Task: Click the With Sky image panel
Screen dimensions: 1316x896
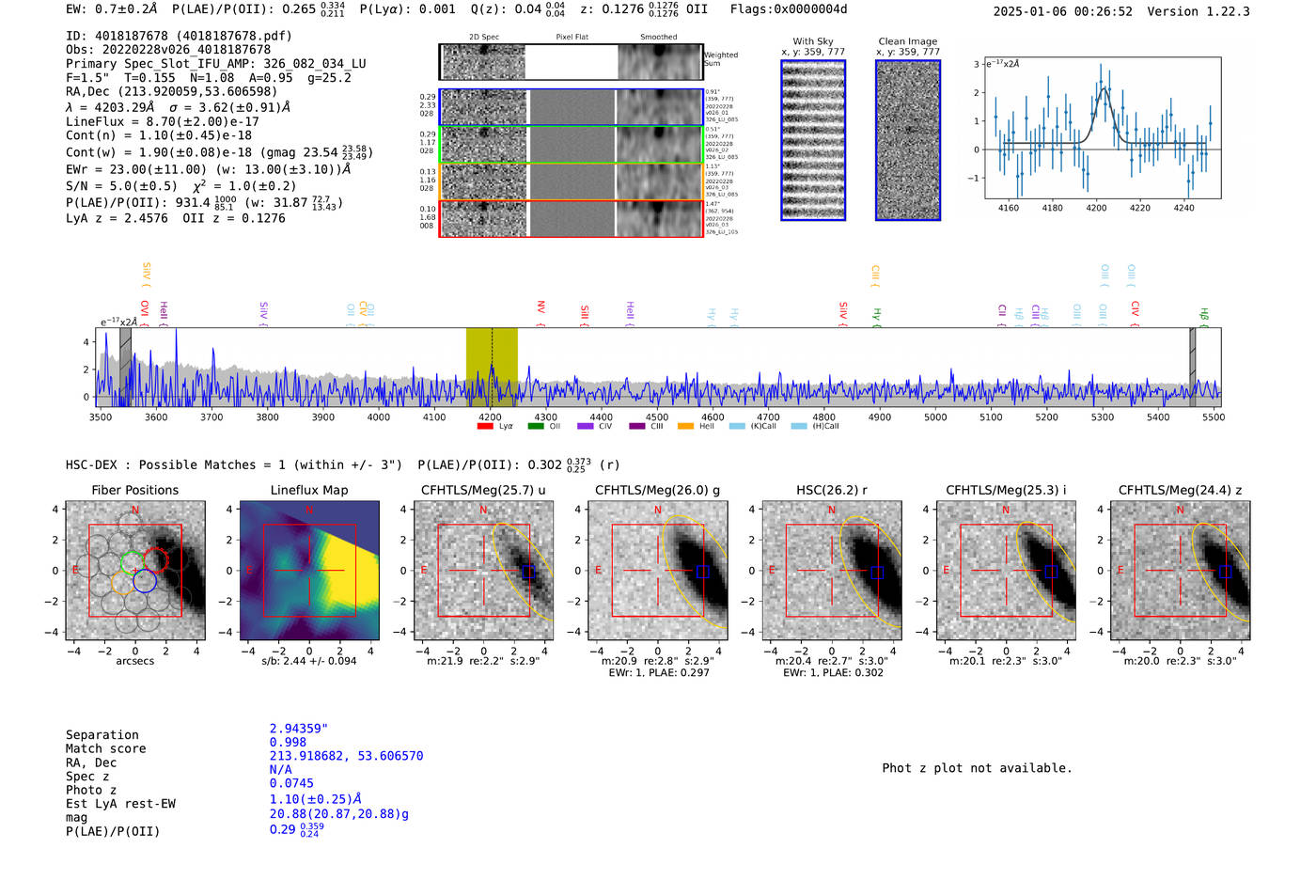Action: (x=813, y=140)
